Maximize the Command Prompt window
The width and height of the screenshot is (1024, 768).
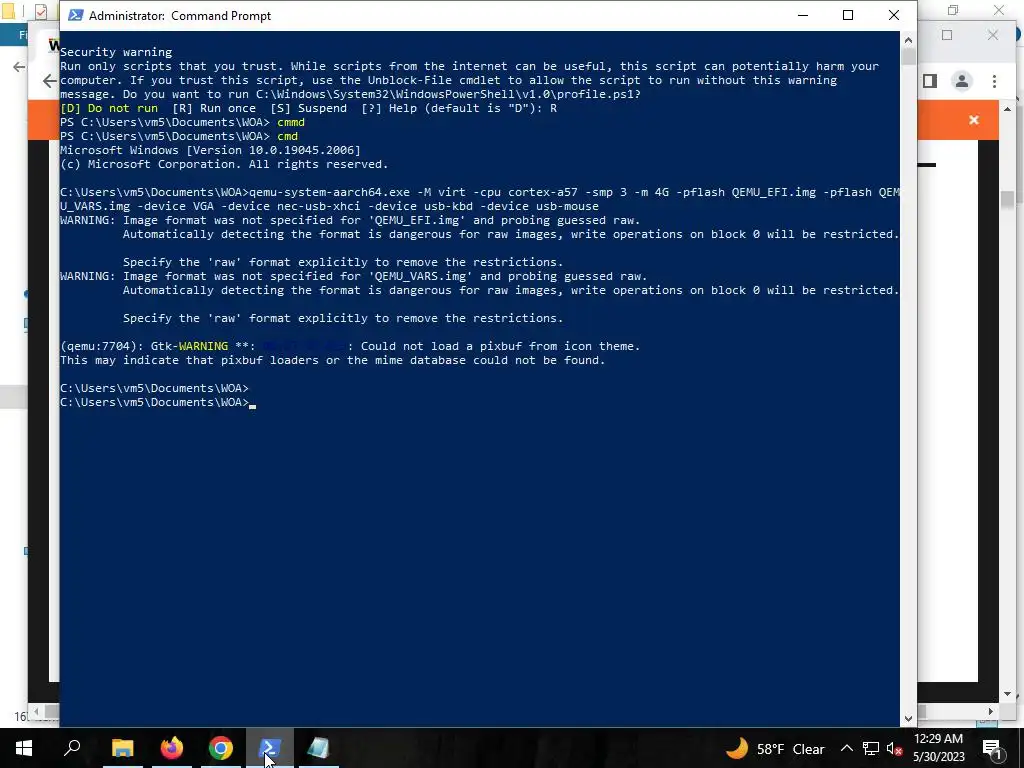[848, 15]
